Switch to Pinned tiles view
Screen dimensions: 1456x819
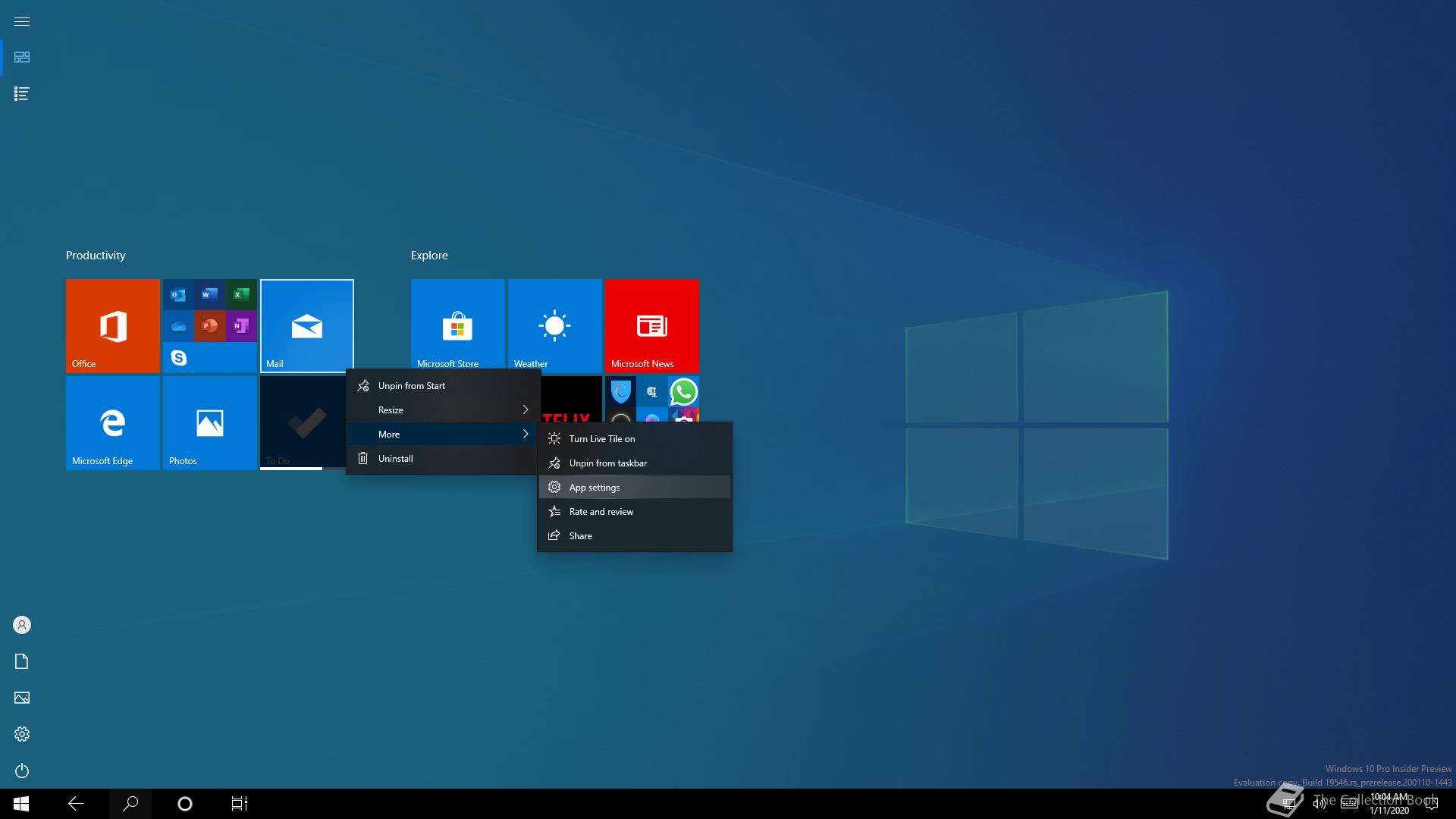tap(22, 58)
